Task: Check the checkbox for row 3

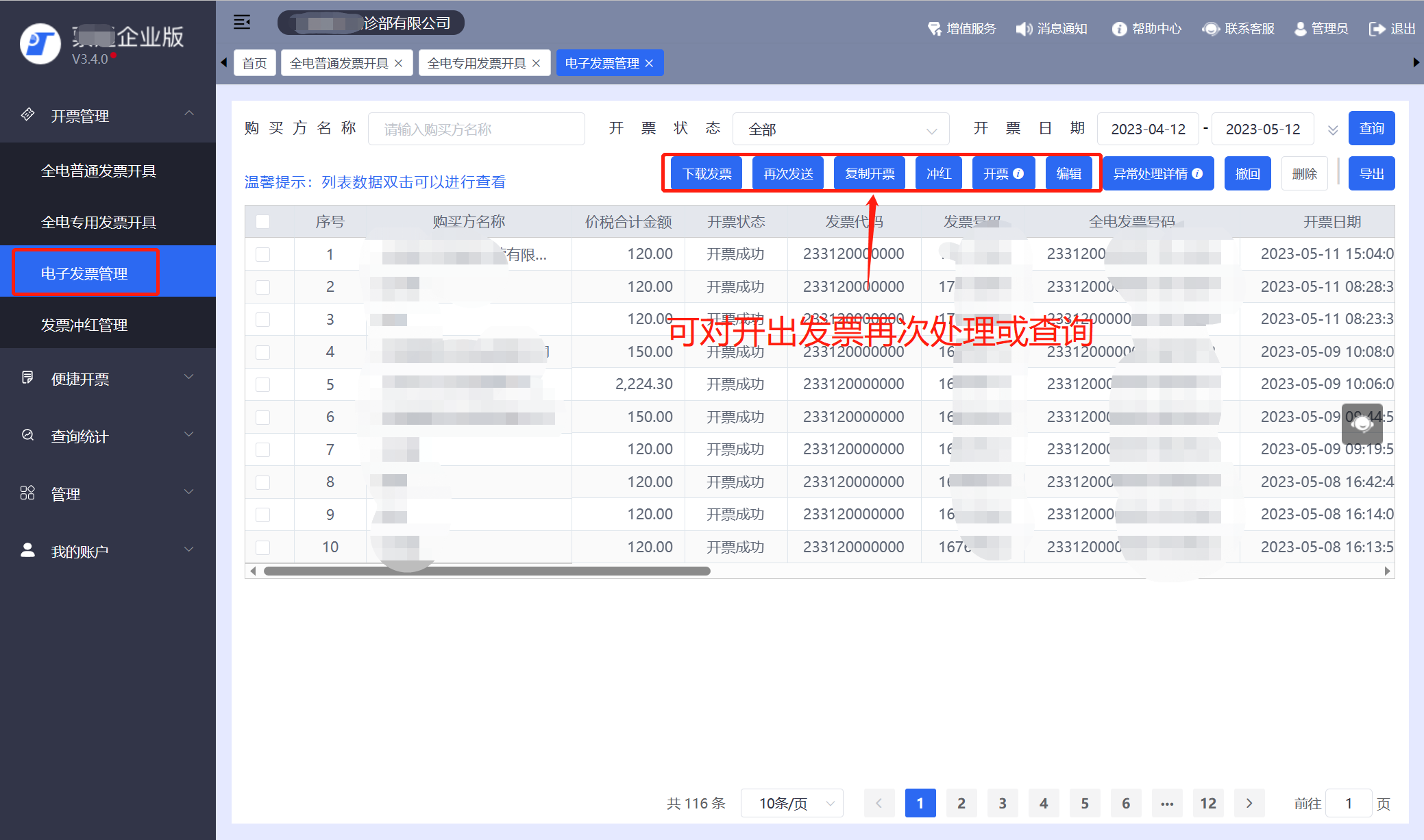Action: click(x=262, y=319)
